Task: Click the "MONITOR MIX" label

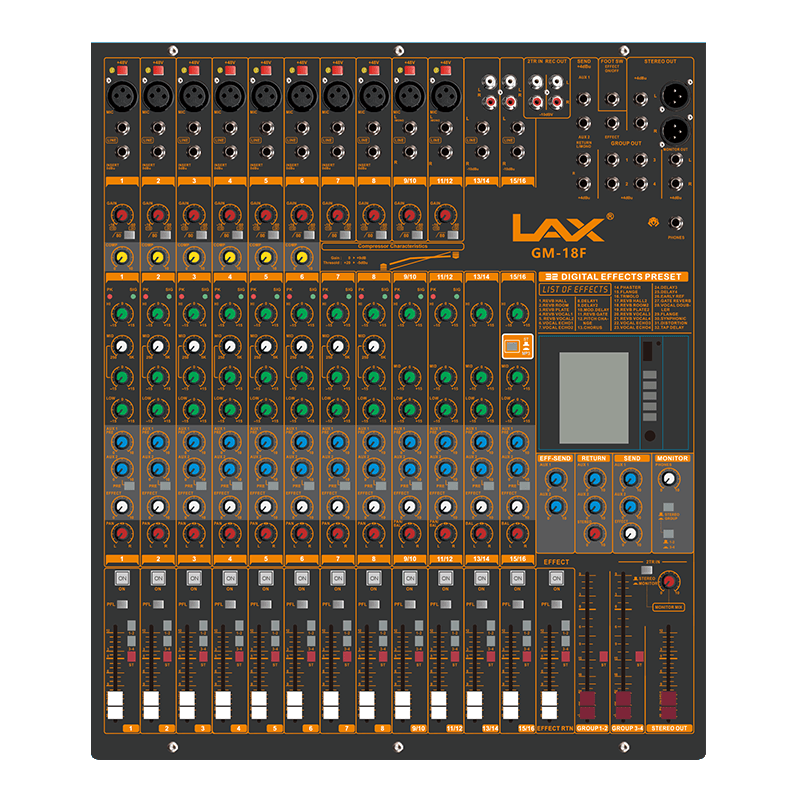Action: pos(668,607)
